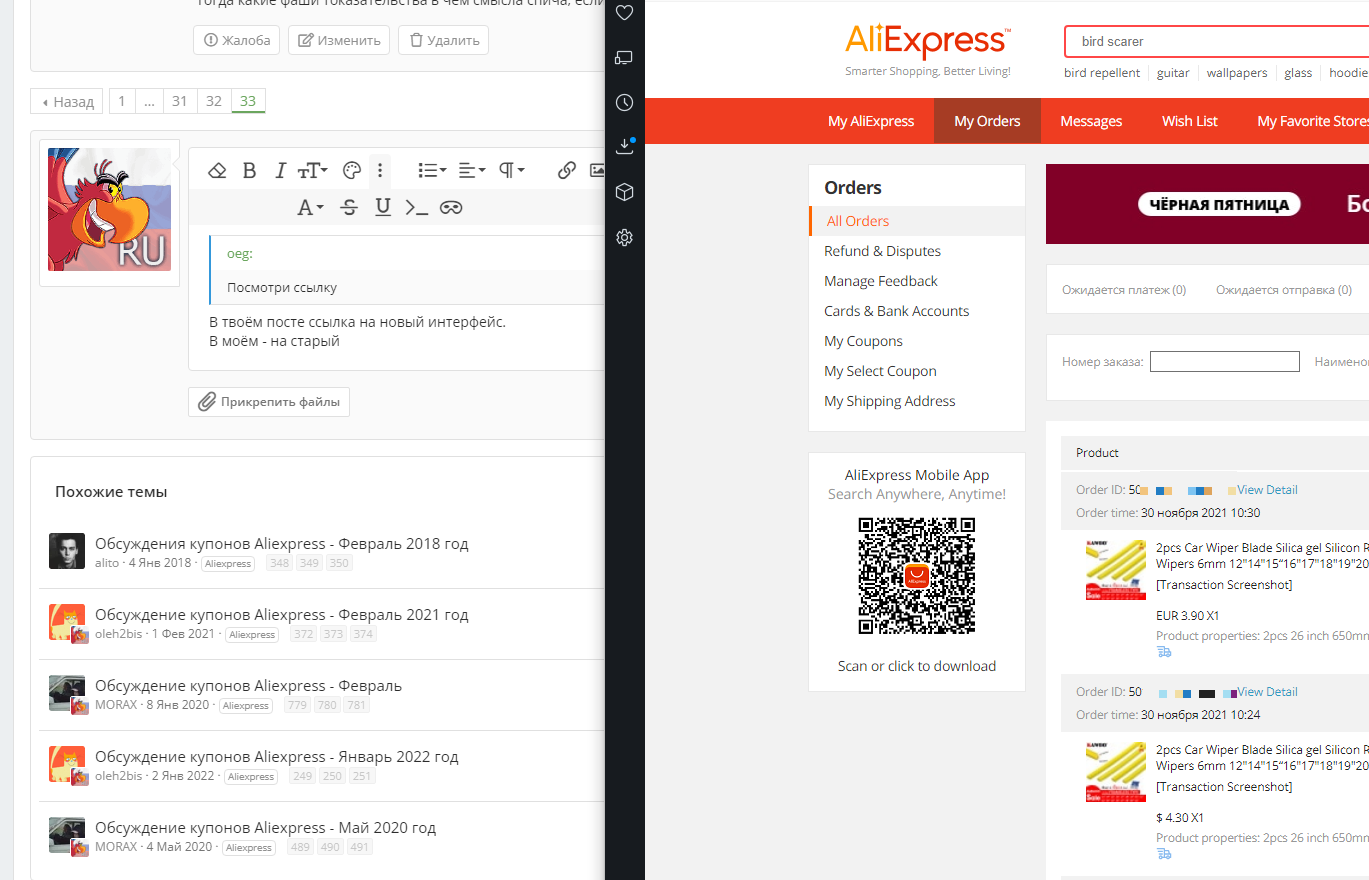The width and height of the screenshot is (1369, 880).
Task: Click the 'Жалоба' report button
Action: 236,40
